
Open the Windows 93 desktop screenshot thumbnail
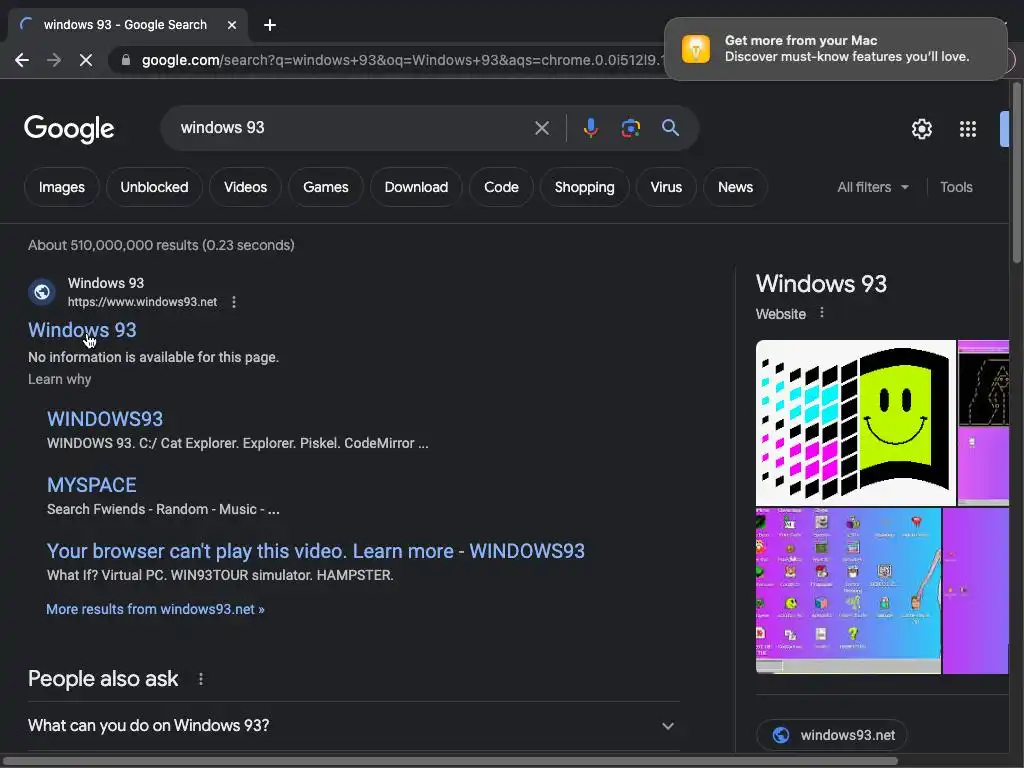[848, 590]
